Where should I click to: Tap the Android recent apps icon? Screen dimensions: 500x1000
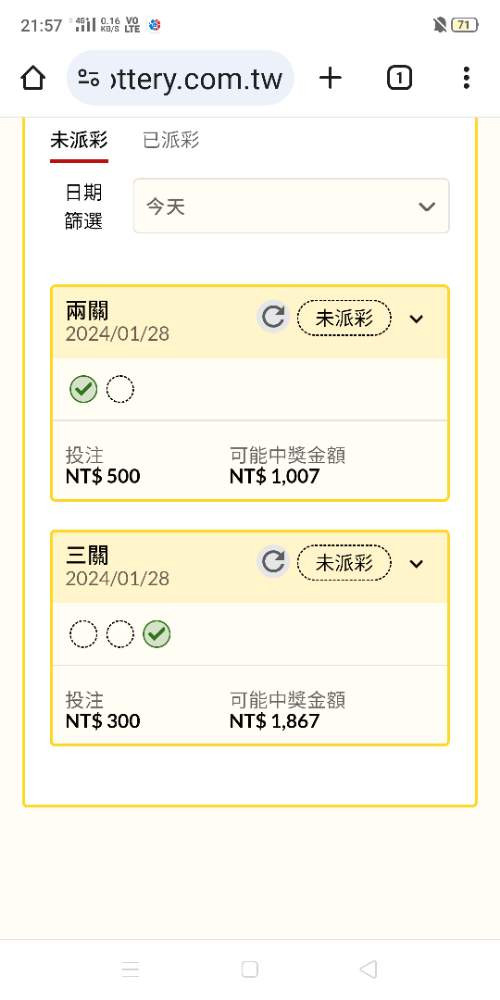(130, 969)
